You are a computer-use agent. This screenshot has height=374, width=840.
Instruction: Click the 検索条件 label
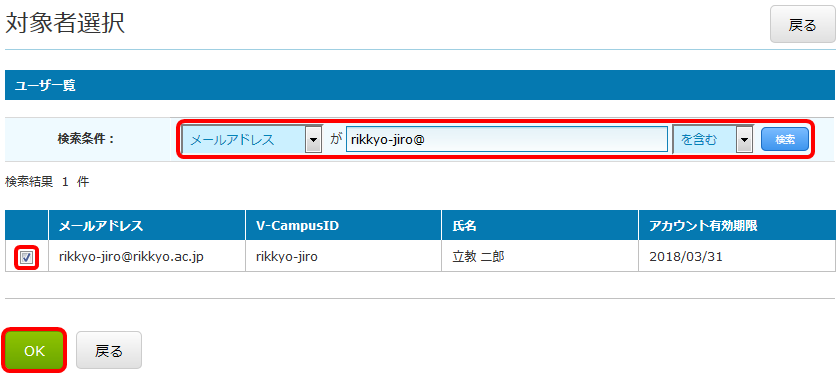click(86, 140)
